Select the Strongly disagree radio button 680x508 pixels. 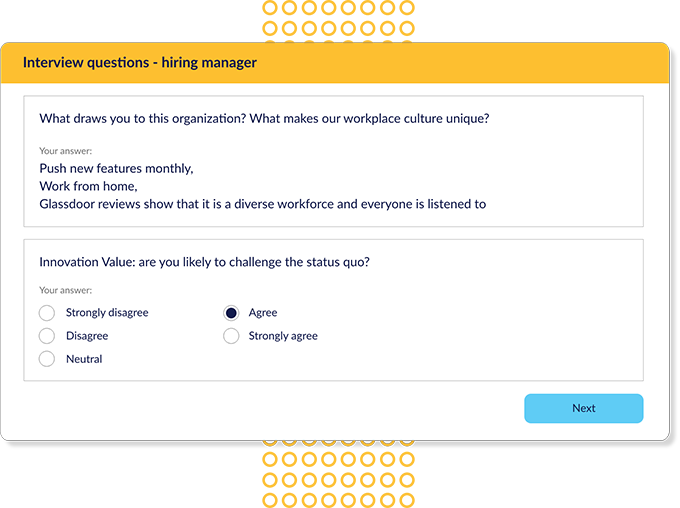pyautogui.click(x=47, y=313)
